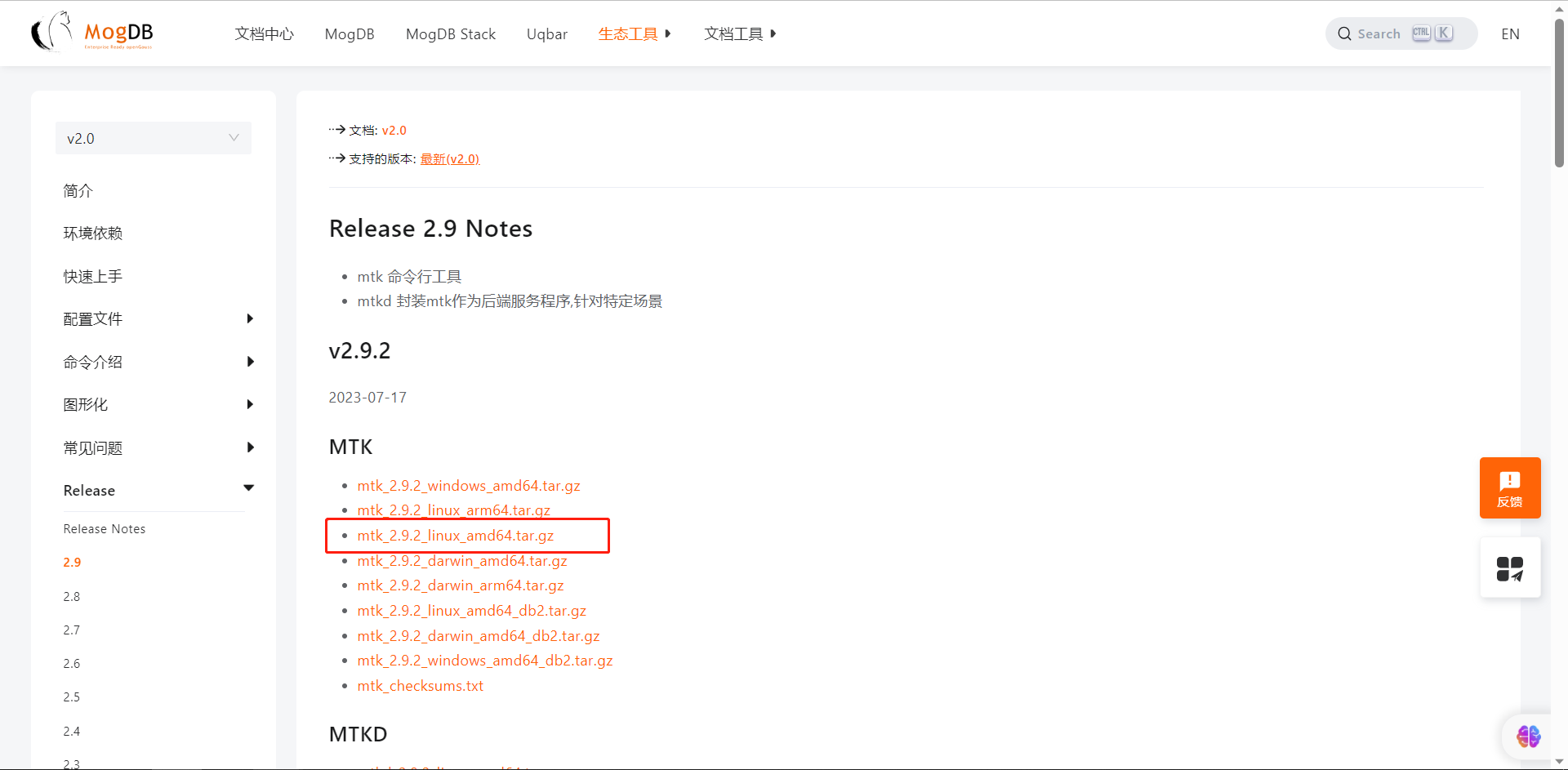Expand the 文档工具 menu arrow
The height and width of the screenshot is (770, 1568).
point(773,33)
